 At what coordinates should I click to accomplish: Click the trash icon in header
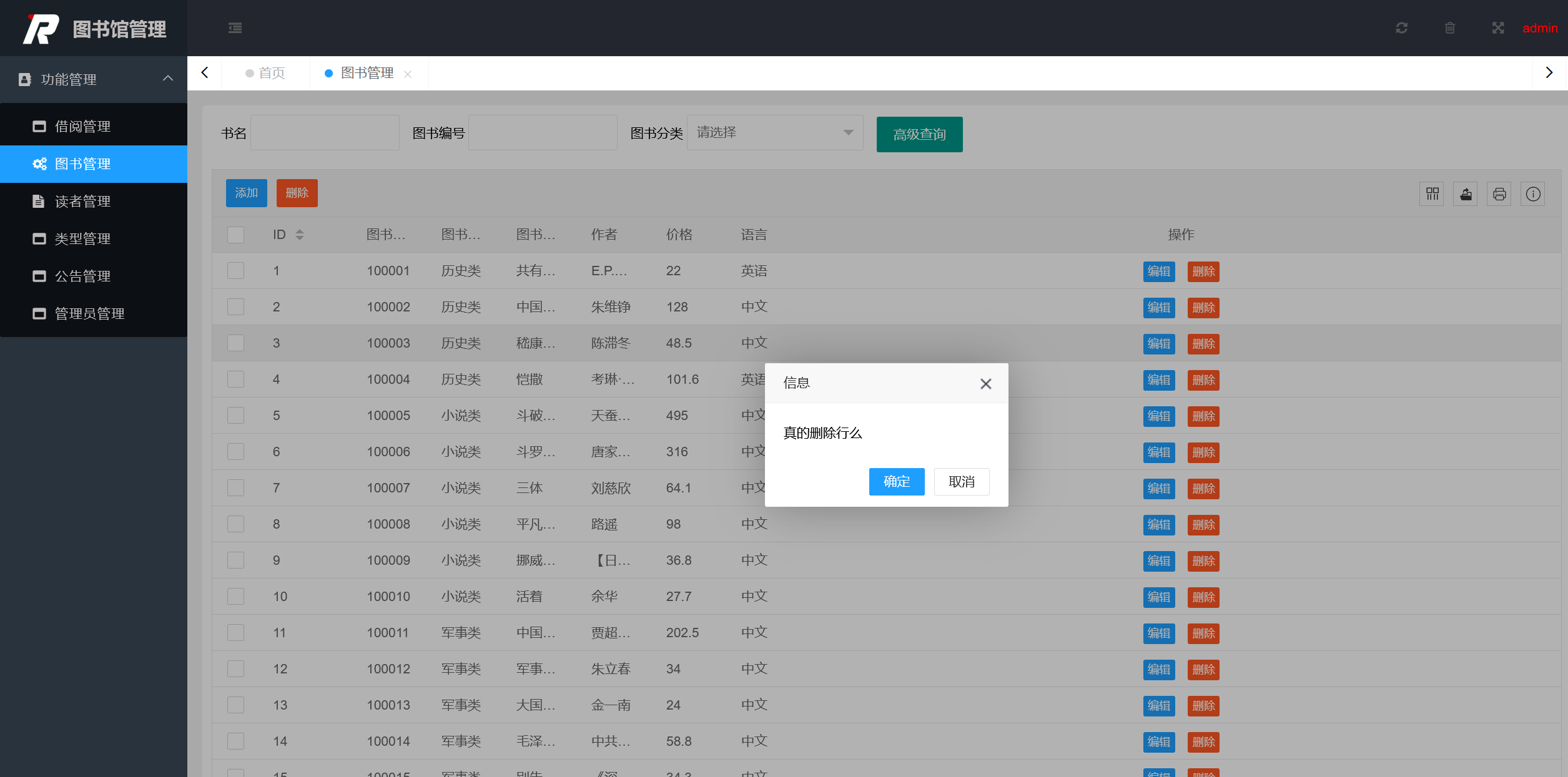click(1449, 28)
